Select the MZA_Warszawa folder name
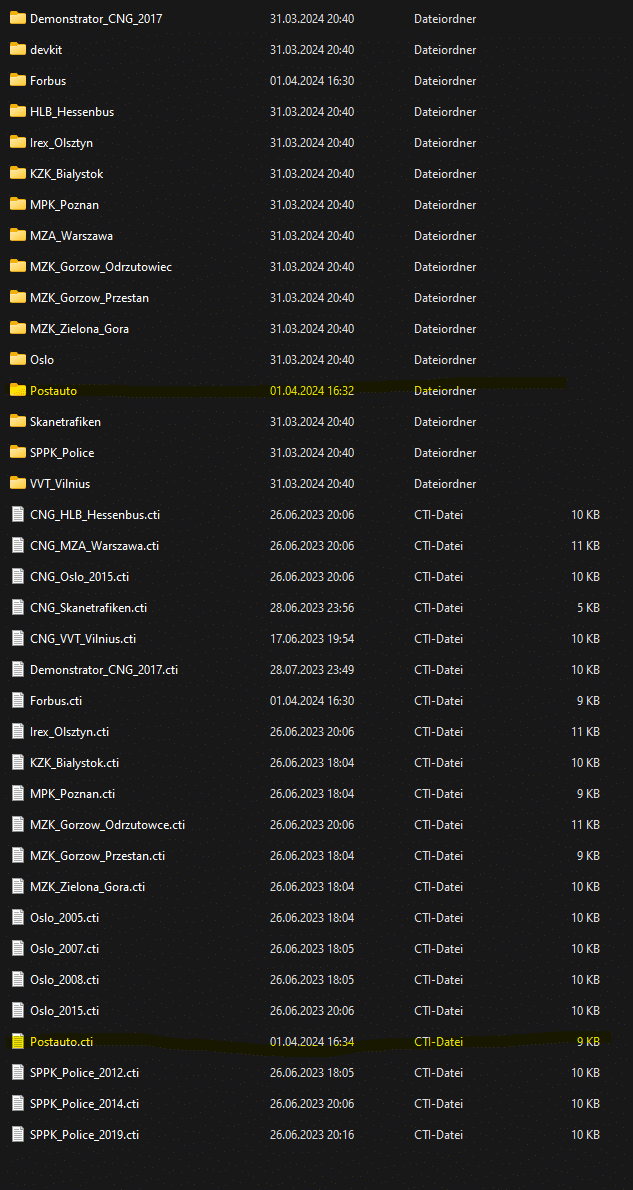 71,236
